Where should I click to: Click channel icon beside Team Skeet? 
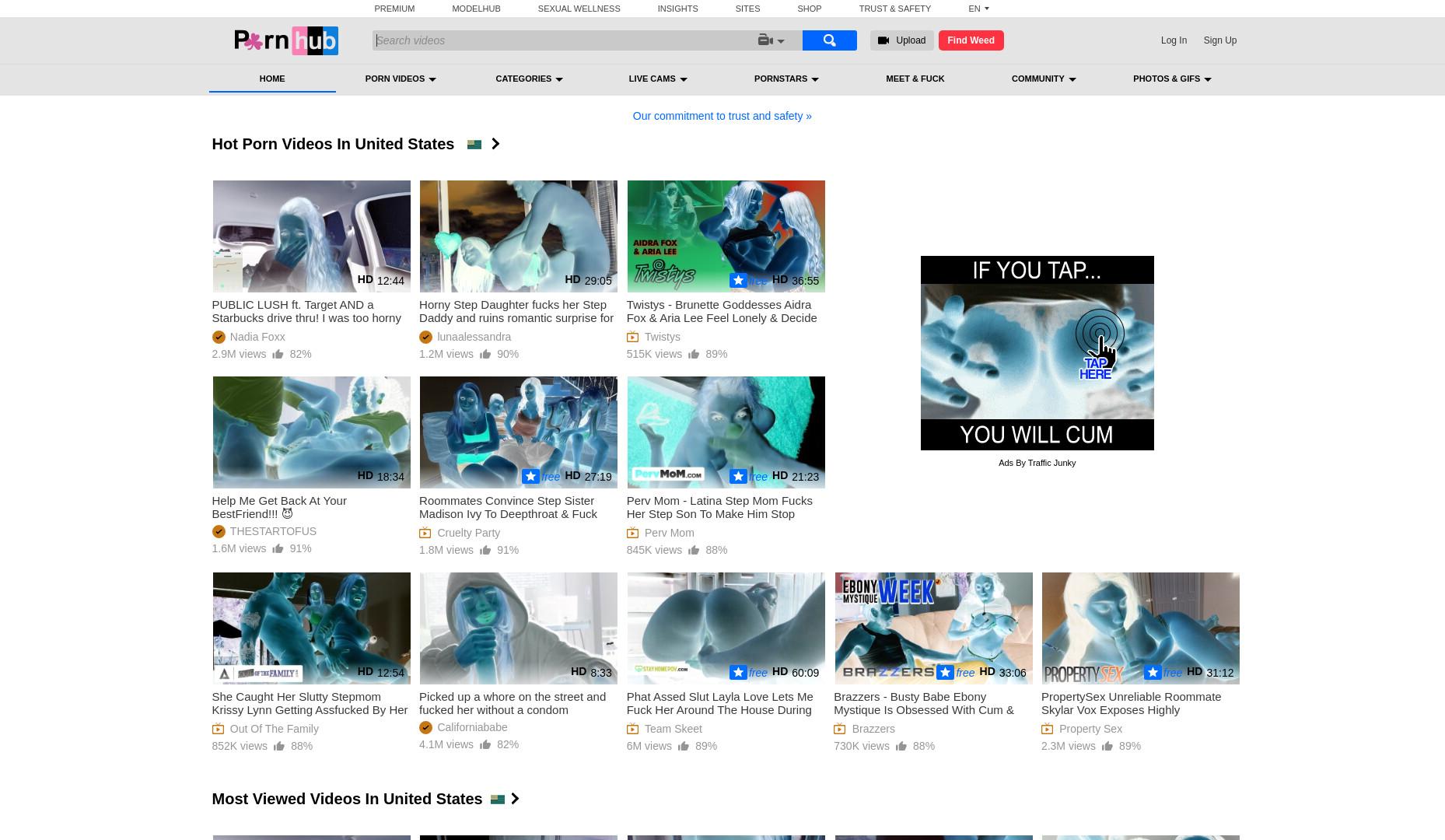pos(632,729)
